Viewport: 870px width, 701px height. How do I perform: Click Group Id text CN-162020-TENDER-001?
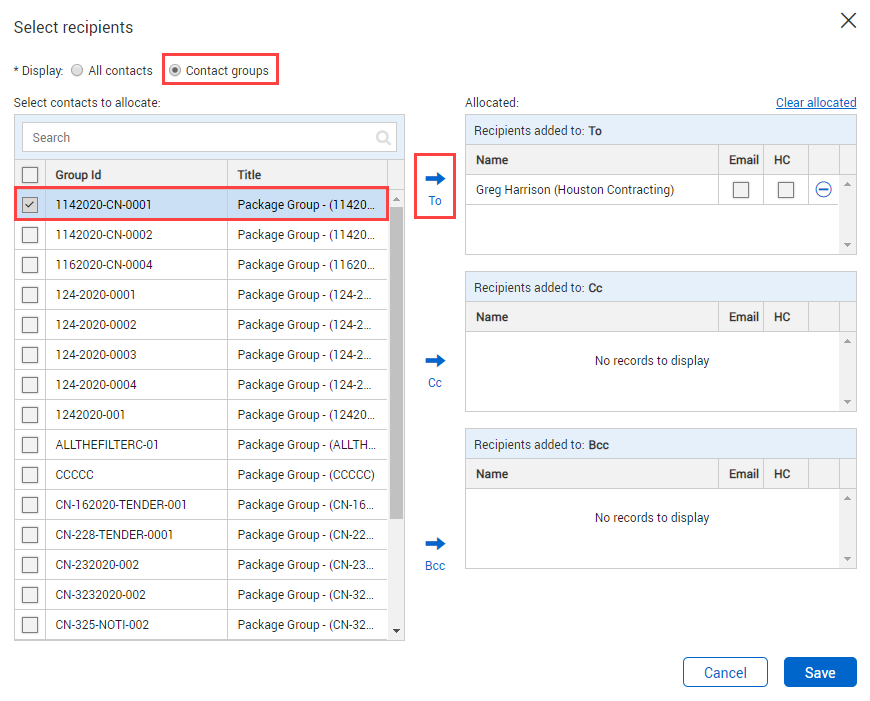121,505
